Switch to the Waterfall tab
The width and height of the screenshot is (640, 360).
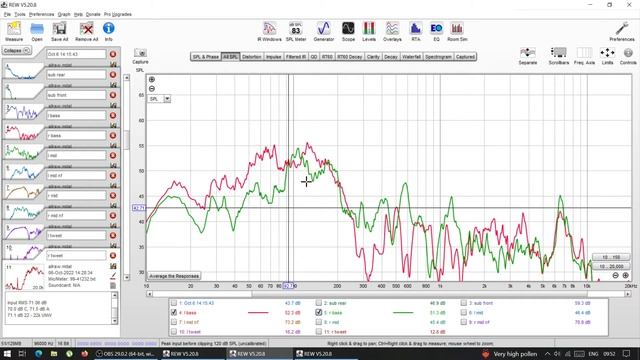click(411, 57)
